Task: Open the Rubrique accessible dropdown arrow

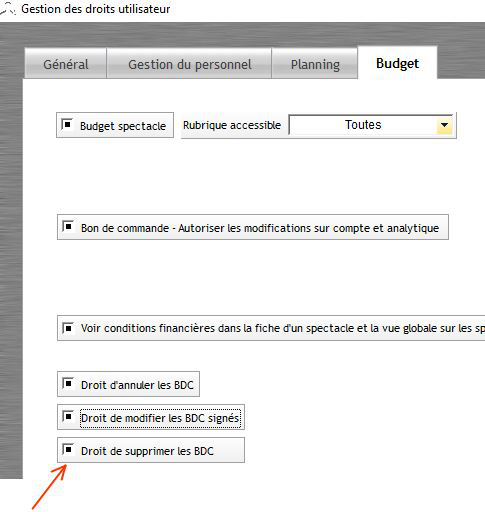Action: pos(444,125)
